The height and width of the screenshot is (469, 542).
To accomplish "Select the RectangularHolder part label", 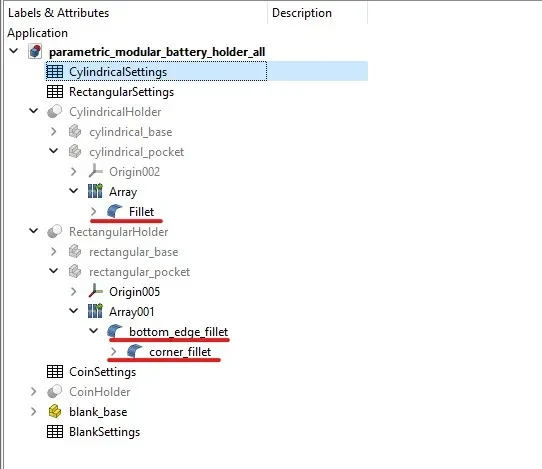I will pyautogui.click(x=119, y=232).
